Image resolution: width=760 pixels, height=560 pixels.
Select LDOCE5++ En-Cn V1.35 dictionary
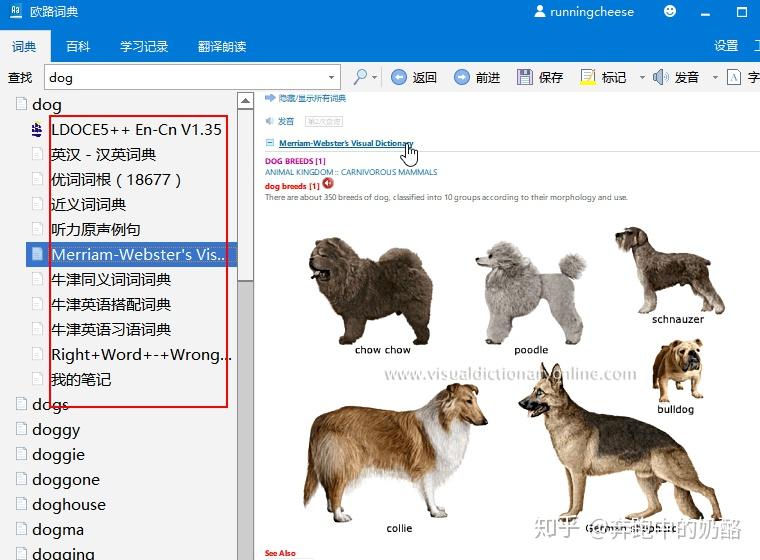(x=136, y=129)
